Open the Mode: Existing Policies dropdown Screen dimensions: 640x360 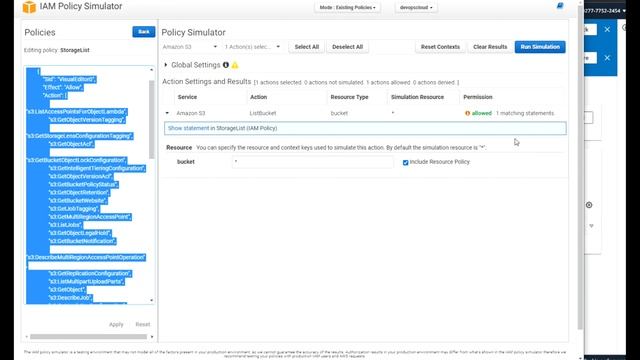coord(347,7)
